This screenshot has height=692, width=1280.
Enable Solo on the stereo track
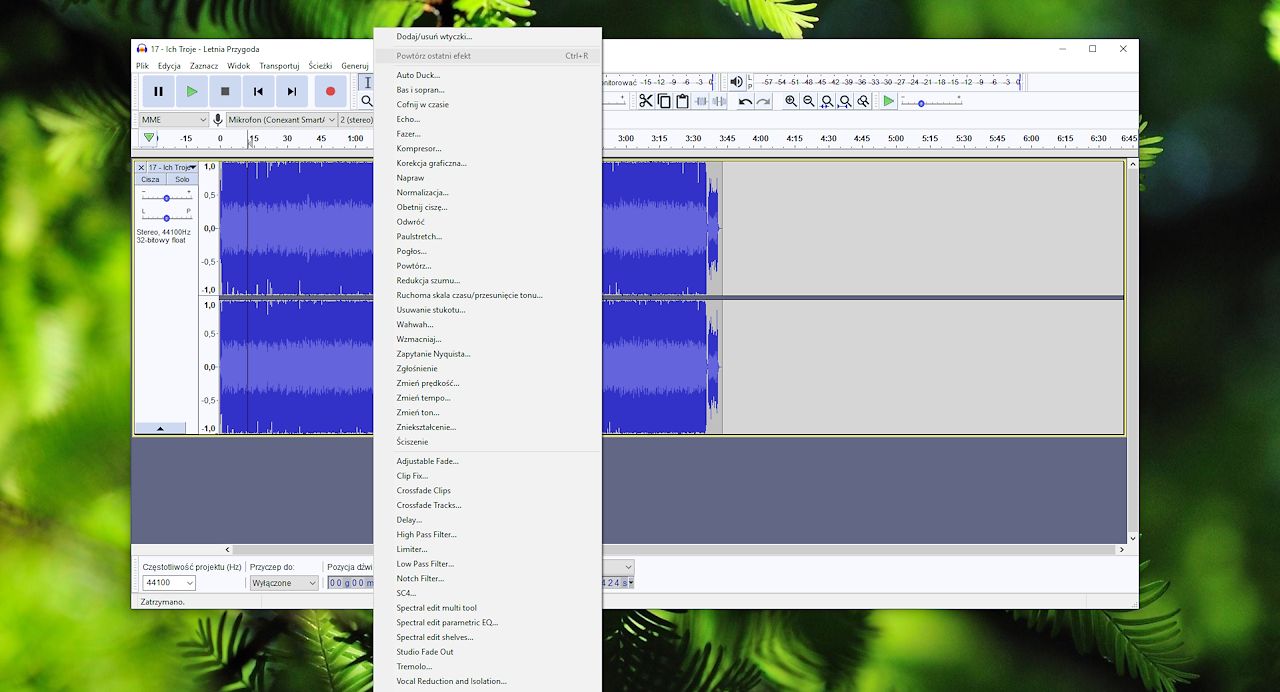(182, 179)
